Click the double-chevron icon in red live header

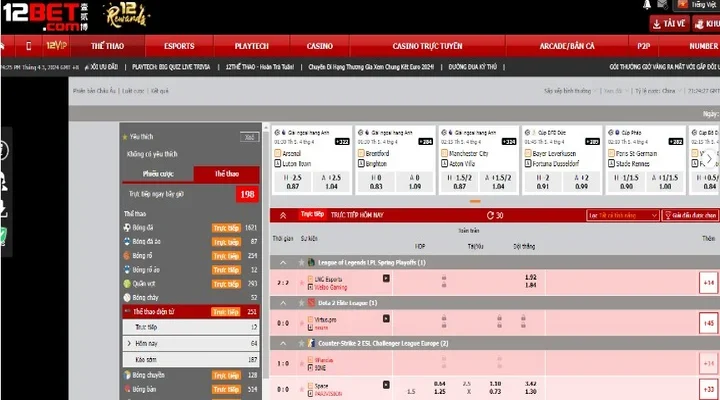tap(282, 215)
